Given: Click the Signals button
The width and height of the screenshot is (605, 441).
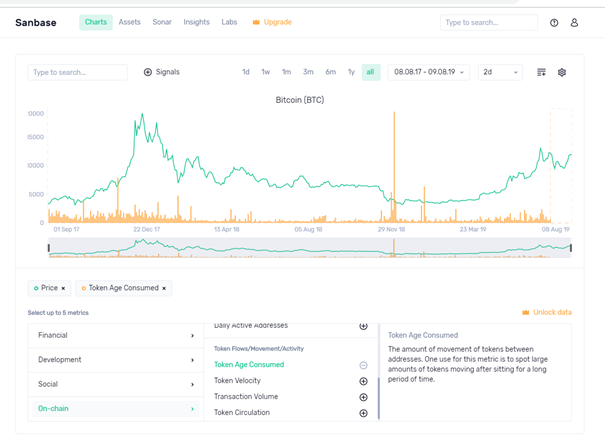Looking at the screenshot, I should tap(162, 72).
